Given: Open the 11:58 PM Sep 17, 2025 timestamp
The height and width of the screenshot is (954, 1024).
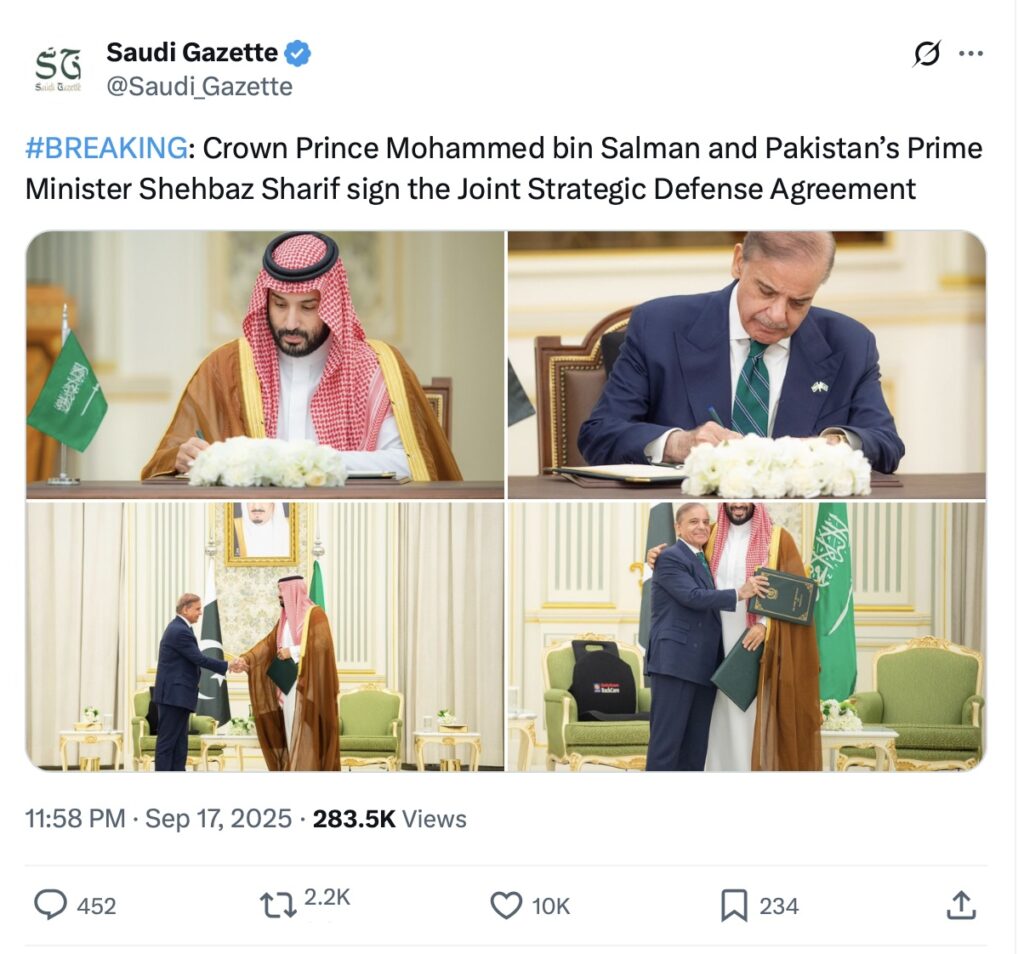Looking at the screenshot, I should point(158,818).
